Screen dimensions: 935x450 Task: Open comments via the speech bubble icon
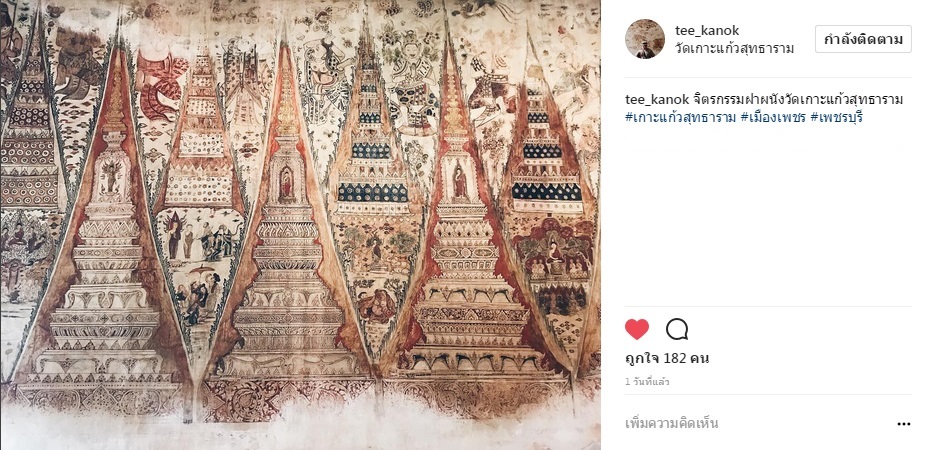(x=677, y=329)
